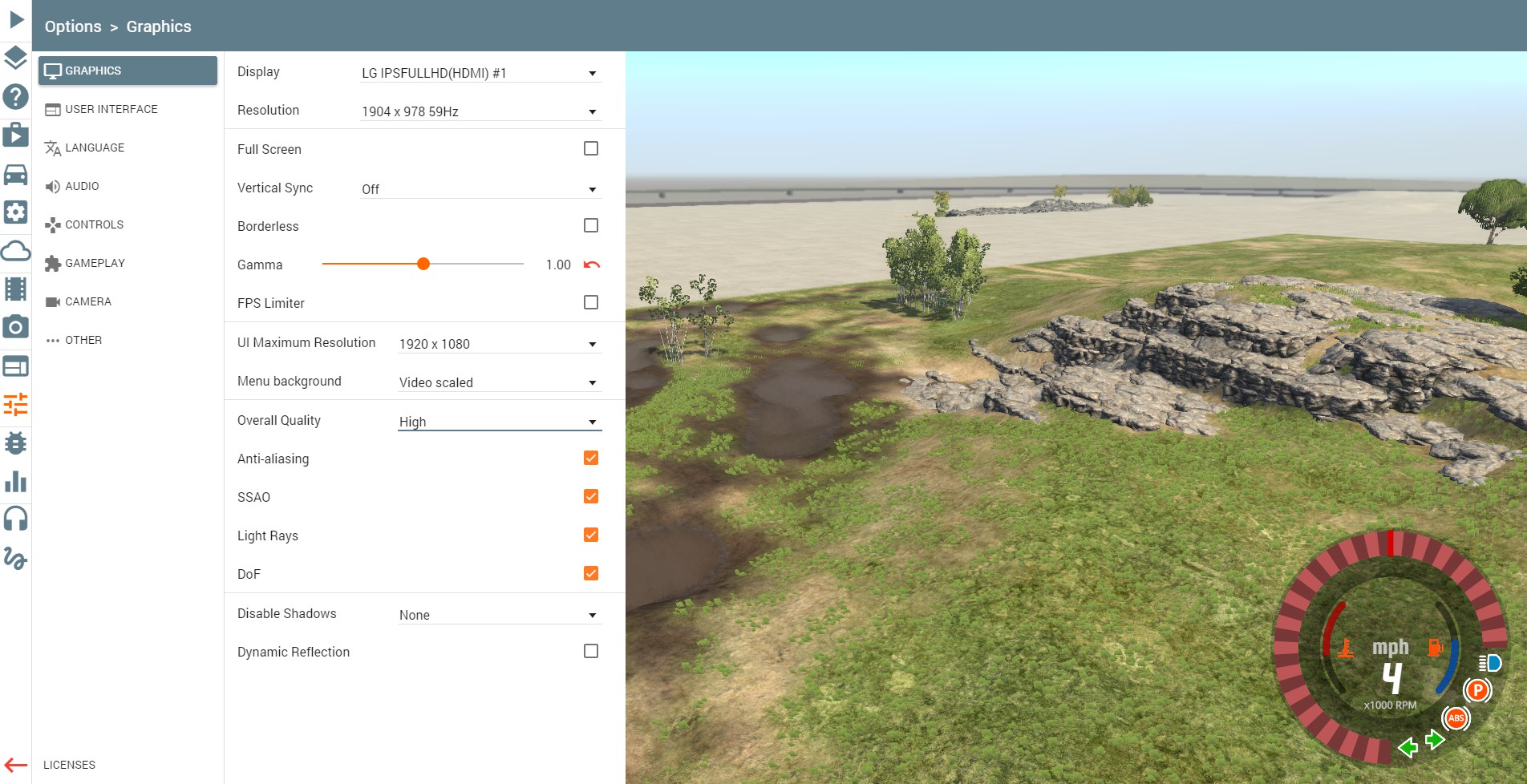Select the Graphics options tab
Image resolution: width=1527 pixels, height=784 pixels.
pyautogui.click(x=128, y=71)
